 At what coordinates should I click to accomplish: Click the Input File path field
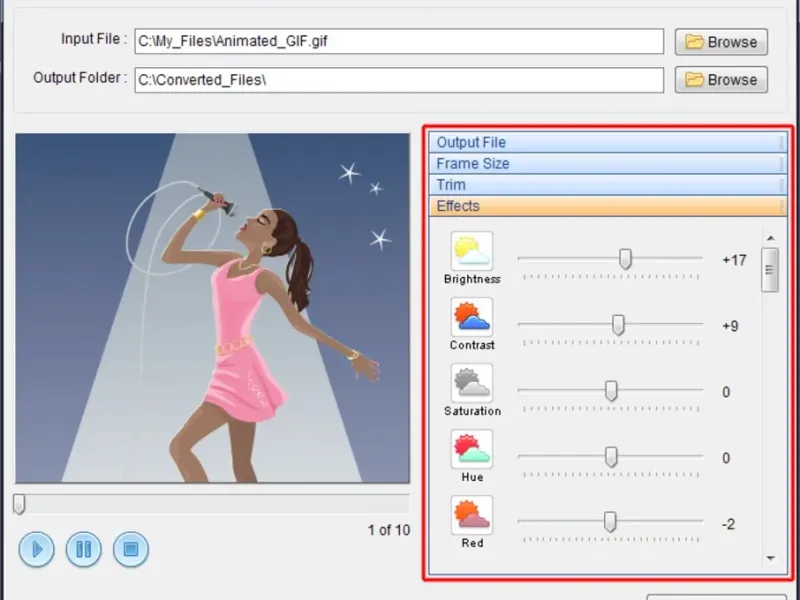tap(399, 41)
